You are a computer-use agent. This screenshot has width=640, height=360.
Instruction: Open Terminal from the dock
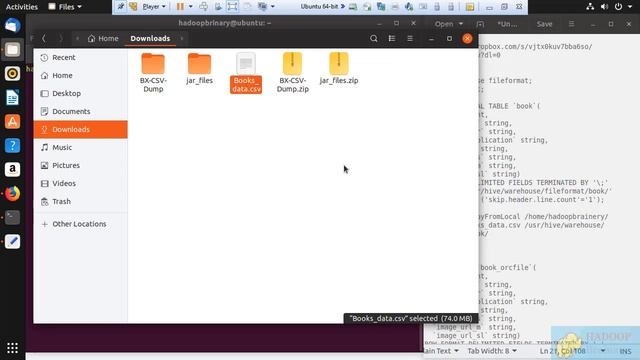click(x=12, y=218)
